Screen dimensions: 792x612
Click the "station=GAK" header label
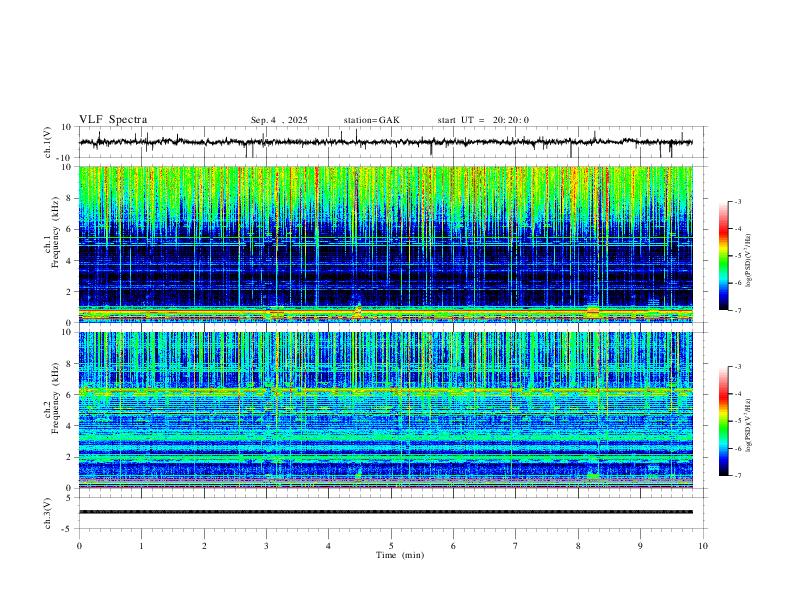(x=371, y=120)
